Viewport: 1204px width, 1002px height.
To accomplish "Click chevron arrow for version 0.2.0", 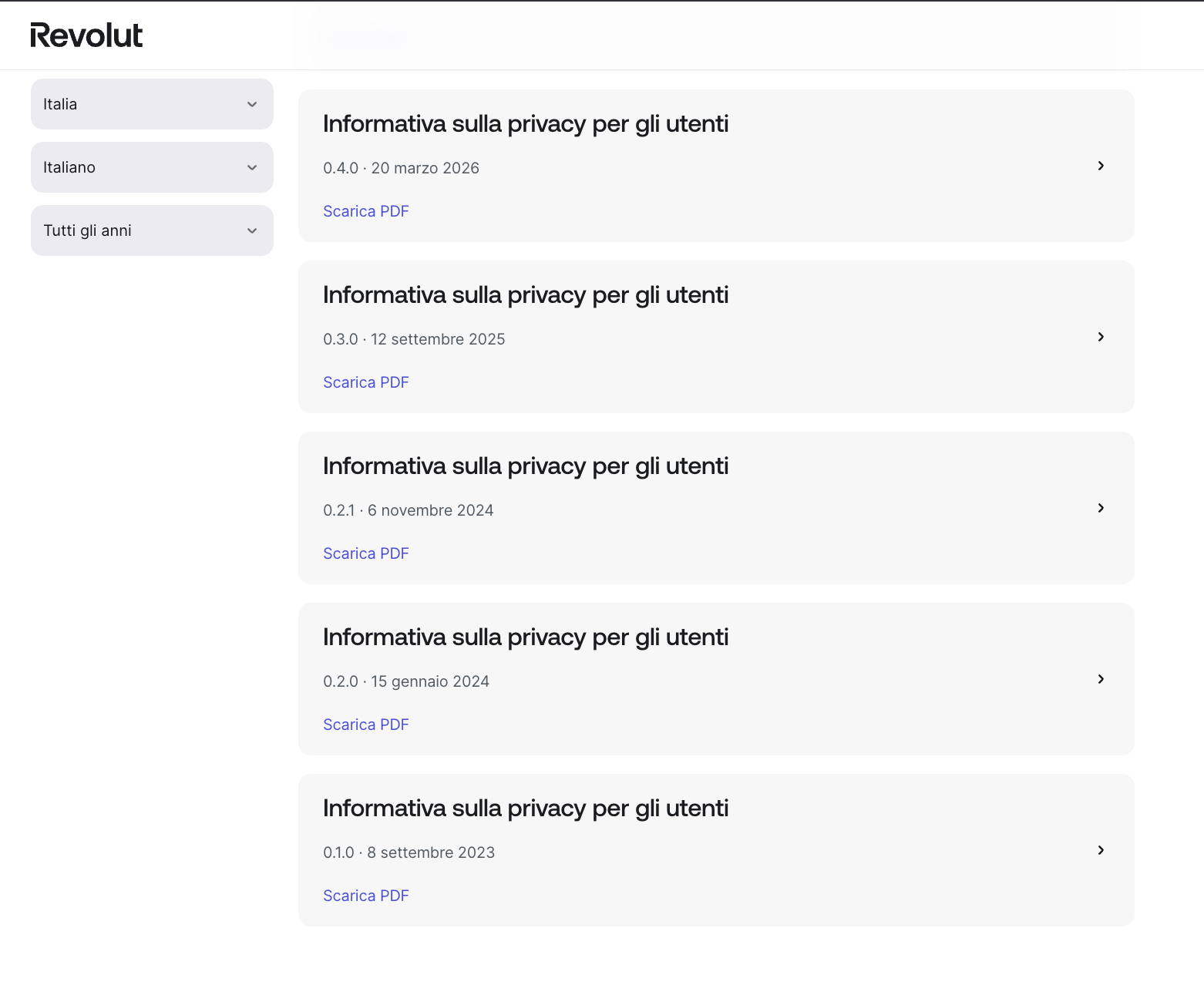I will coord(1101,679).
